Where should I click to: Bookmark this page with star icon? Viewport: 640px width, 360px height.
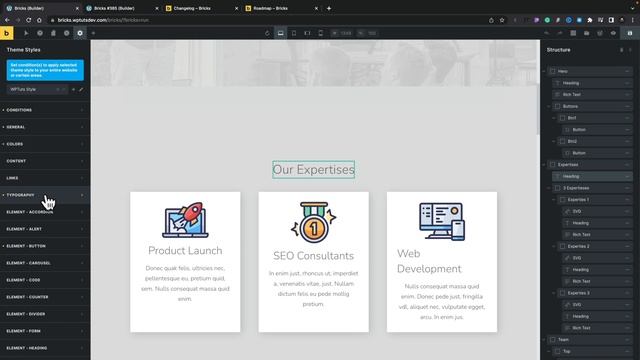[502, 20]
